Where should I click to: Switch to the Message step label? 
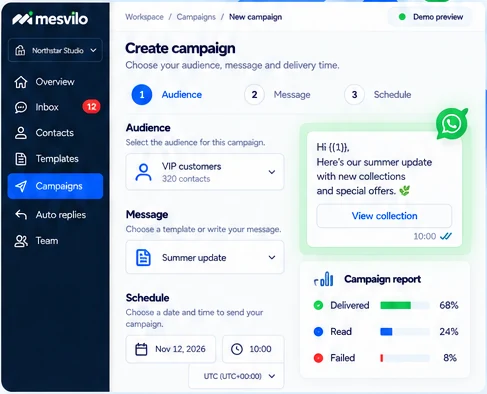point(292,95)
